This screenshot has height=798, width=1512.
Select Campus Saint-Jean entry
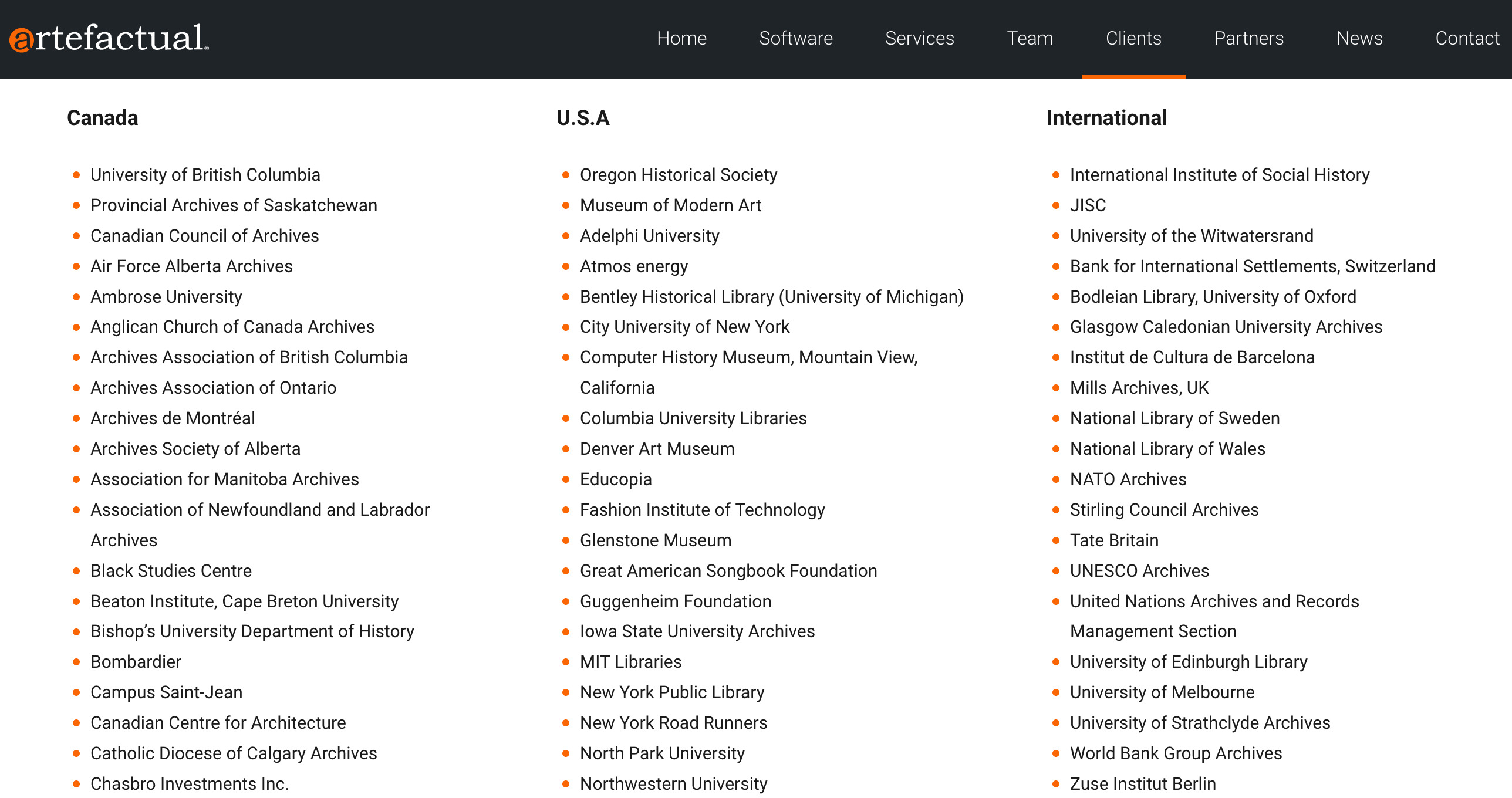(x=166, y=692)
